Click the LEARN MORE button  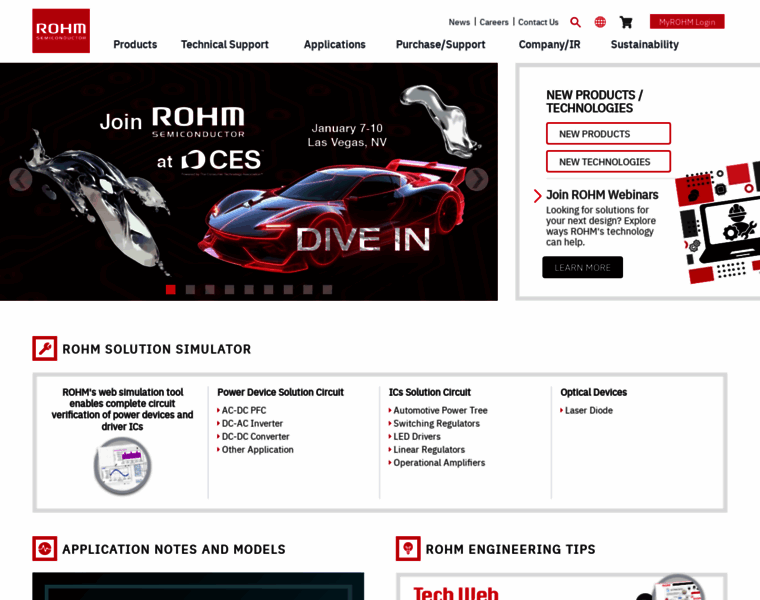click(582, 267)
